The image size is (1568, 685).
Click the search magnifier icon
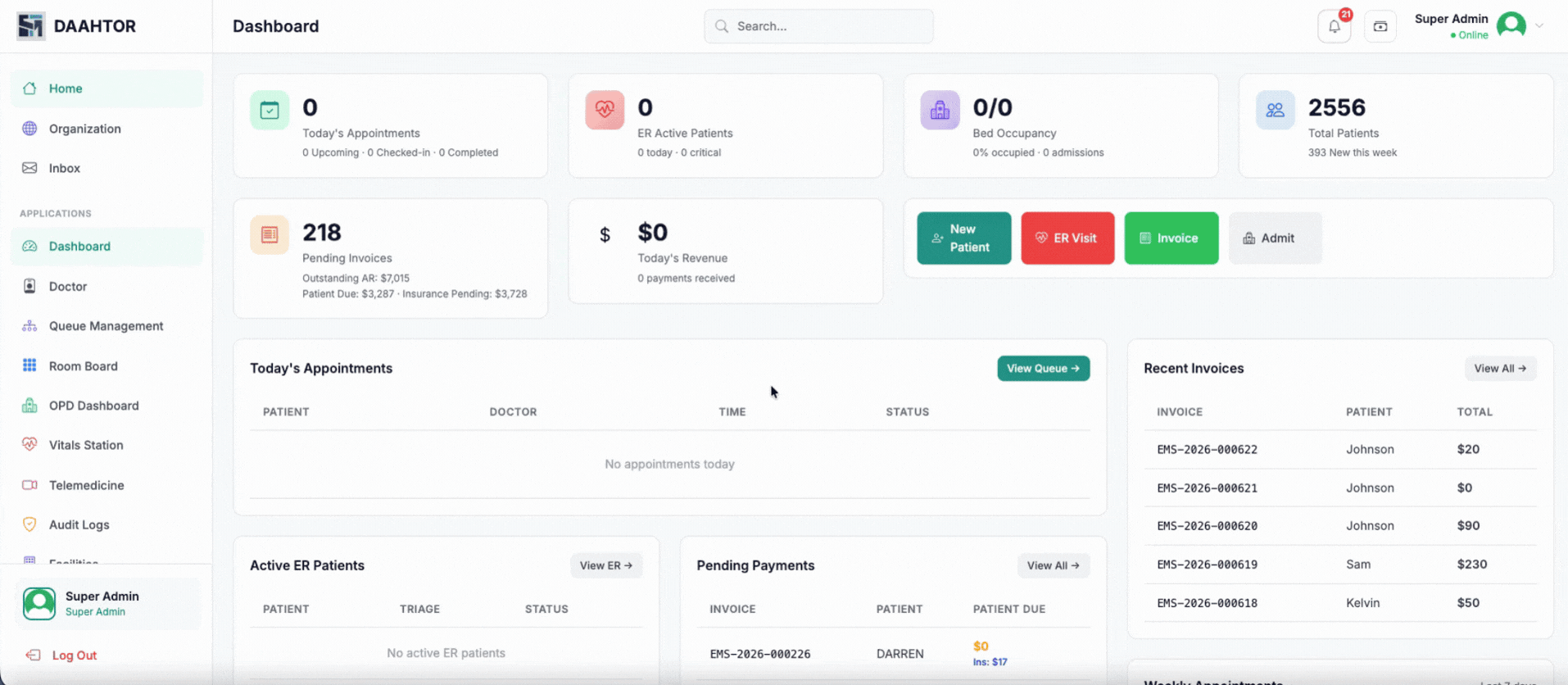722,26
